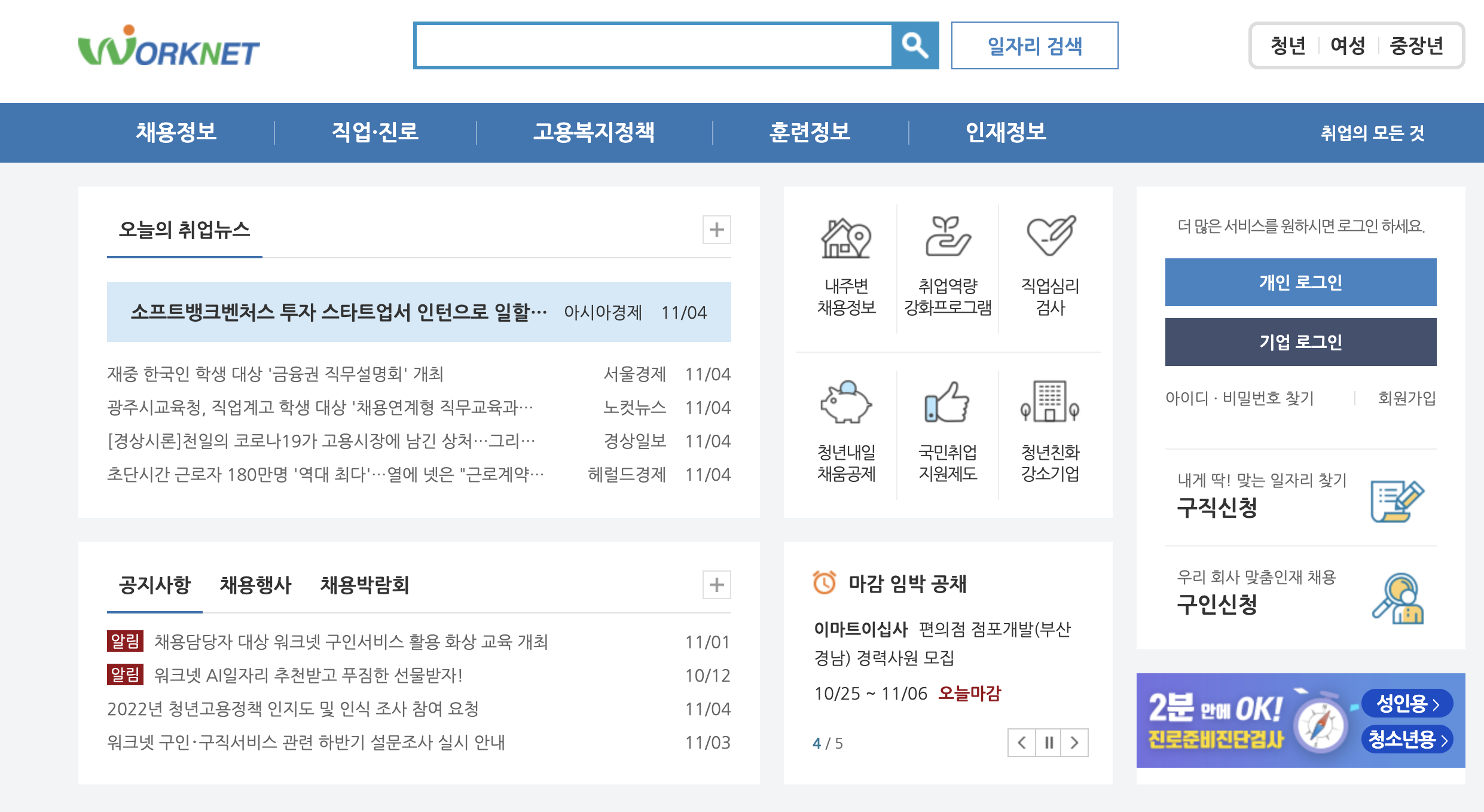This screenshot has height=812, width=1484.
Task: Click the magnifying glass search icon
Action: (x=914, y=45)
